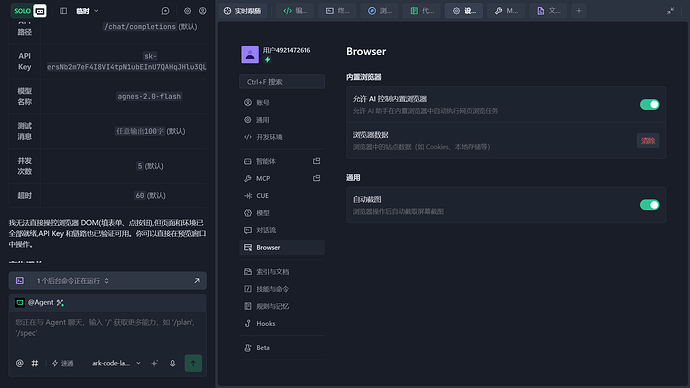This screenshot has width=690, height=388.
Task: Add a new tab with plus button
Action: (579, 11)
